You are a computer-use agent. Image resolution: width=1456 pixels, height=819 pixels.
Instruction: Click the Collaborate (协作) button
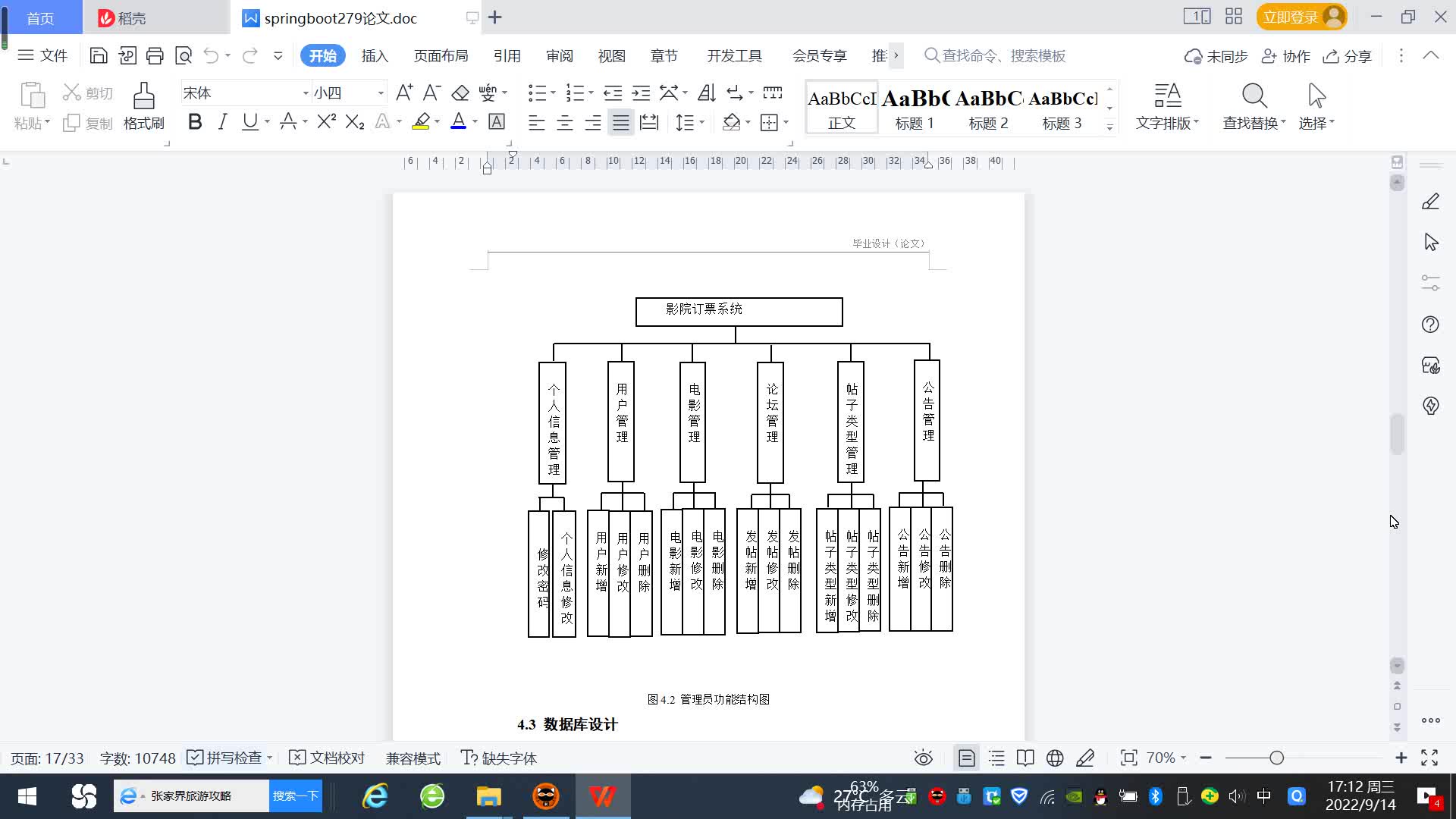click(1286, 56)
